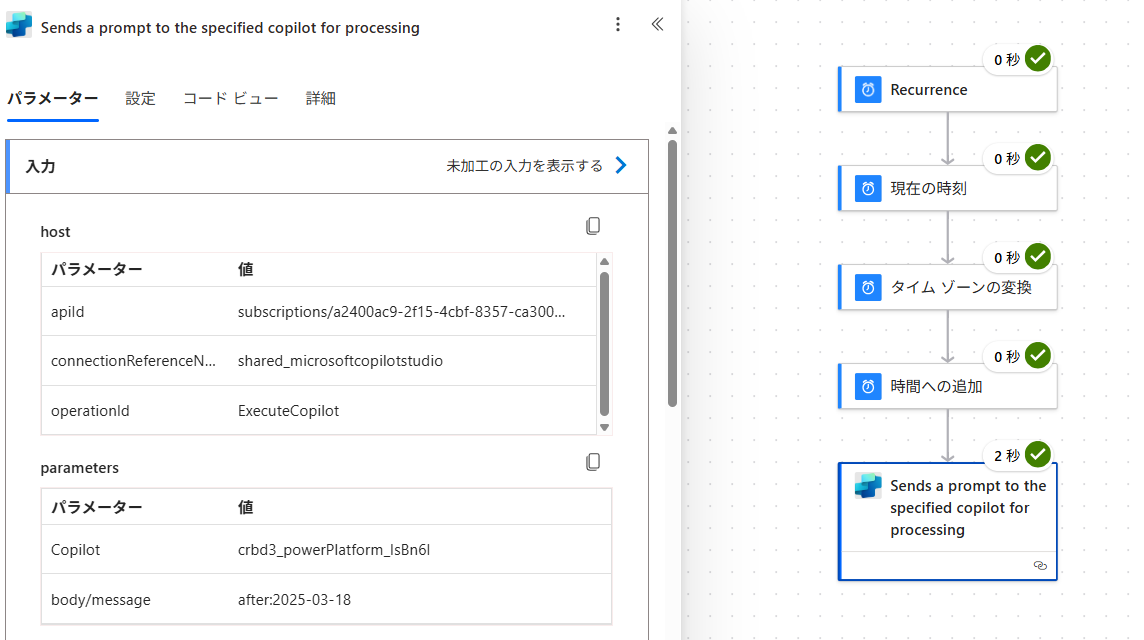This screenshot has width=1144, height=640.
Task: Click the connection link icon on Copilot step
Action: (x=1040, y=566)
